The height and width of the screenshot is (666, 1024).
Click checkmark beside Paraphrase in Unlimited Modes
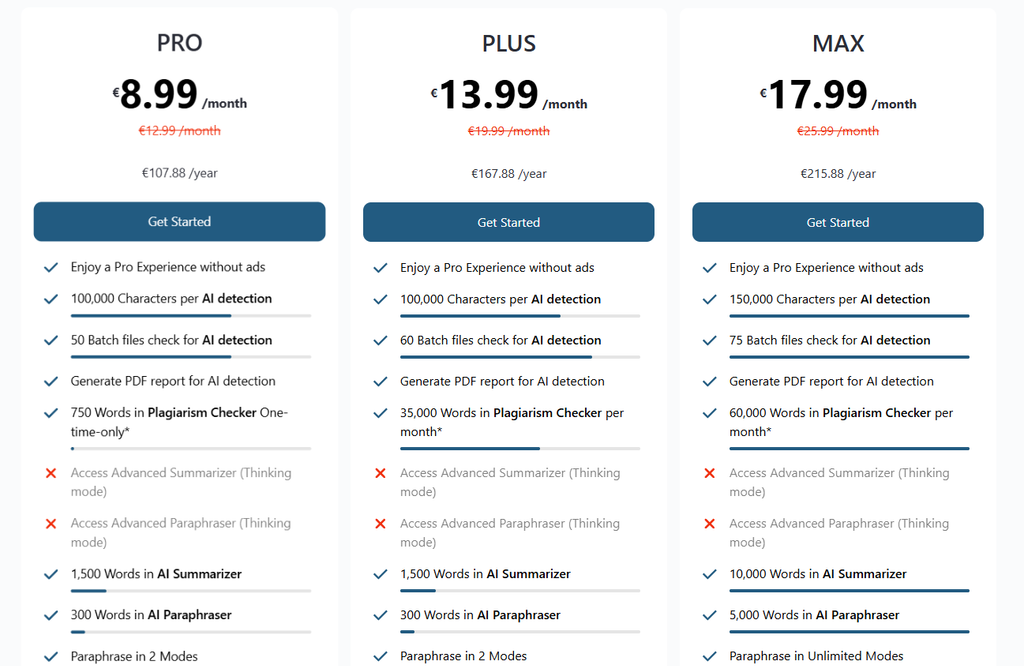709,656
